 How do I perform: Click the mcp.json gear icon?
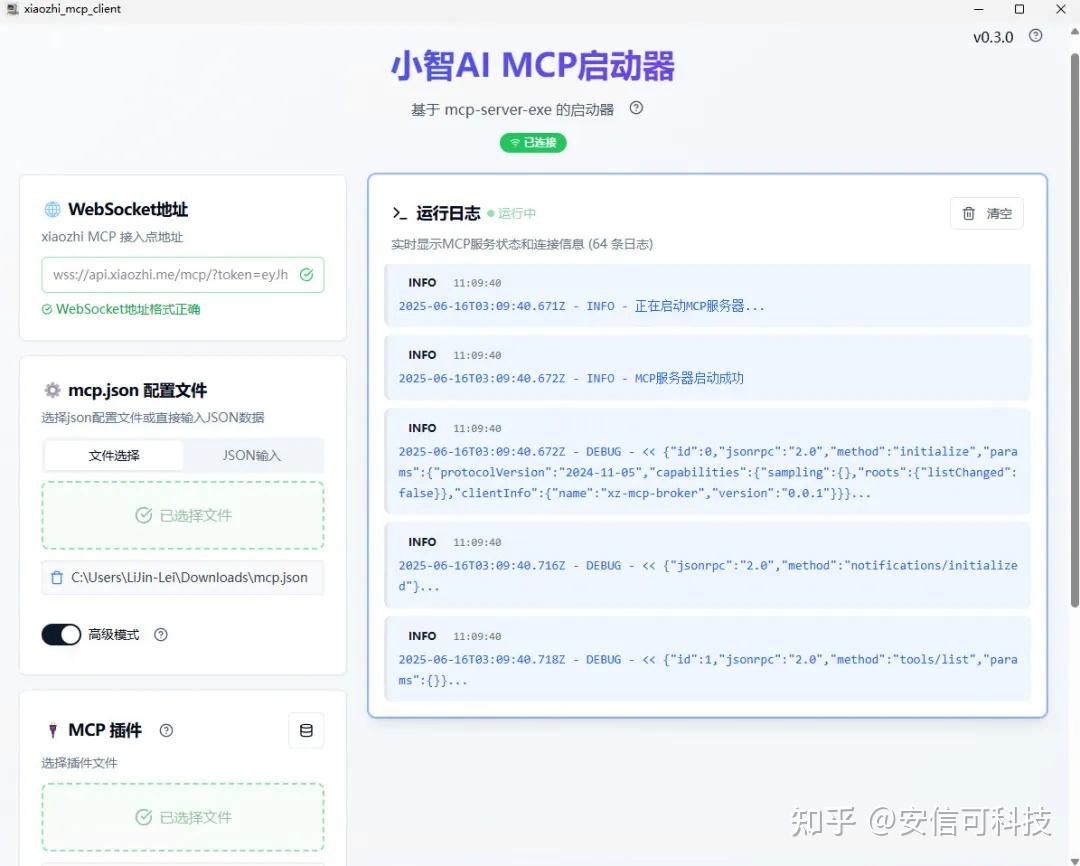point(52,391)
